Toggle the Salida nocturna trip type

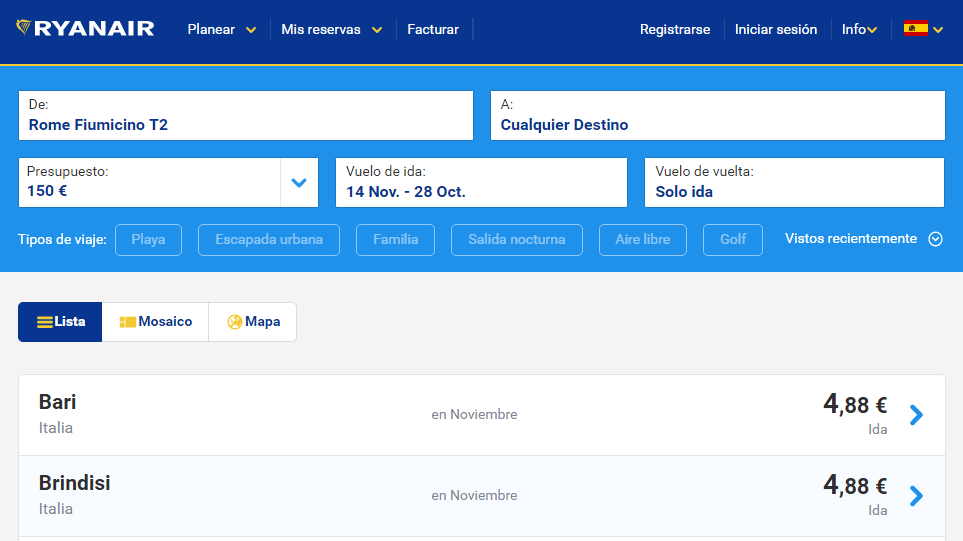point(517,239)
